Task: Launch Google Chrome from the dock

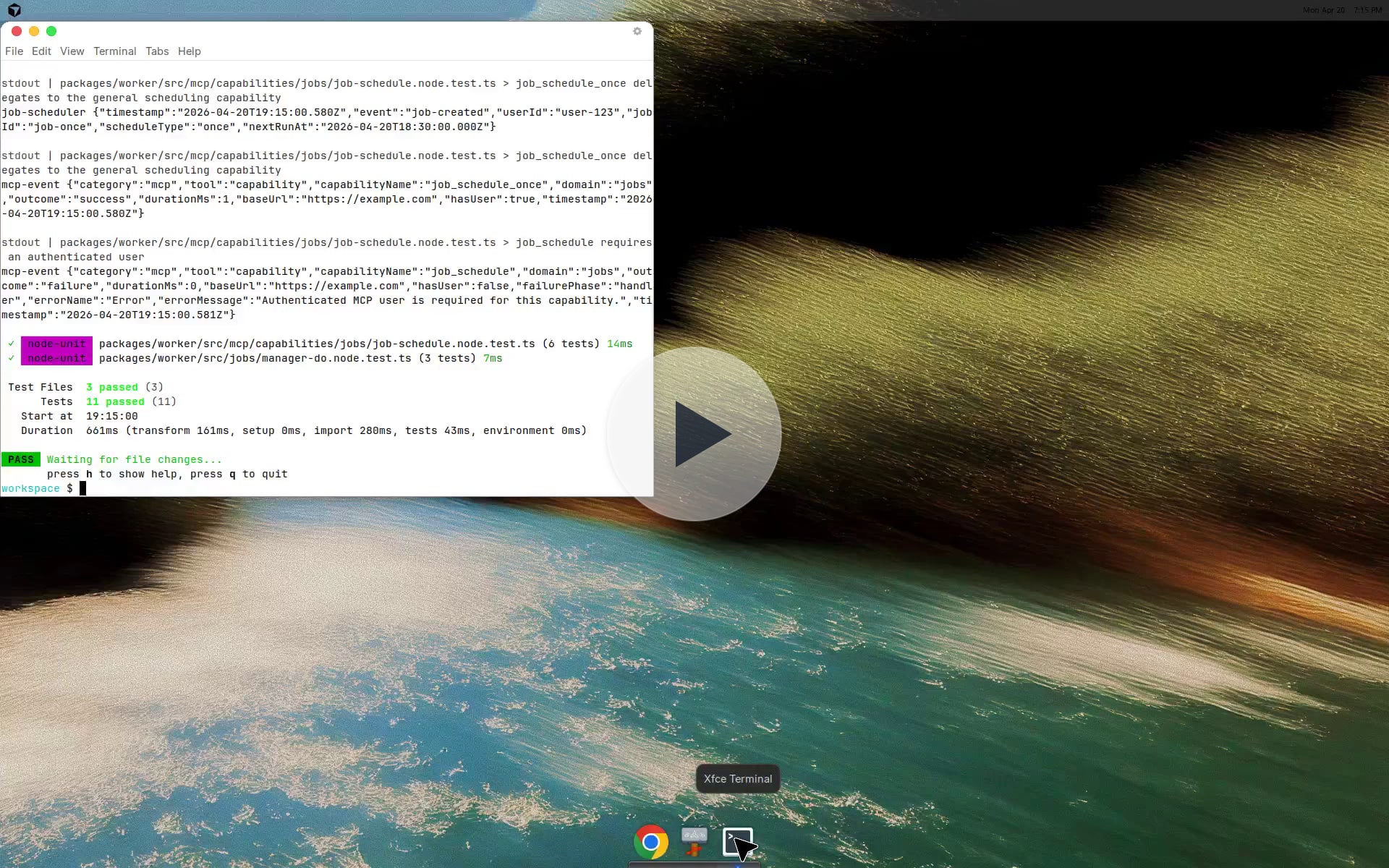Action: click(651, 842)
